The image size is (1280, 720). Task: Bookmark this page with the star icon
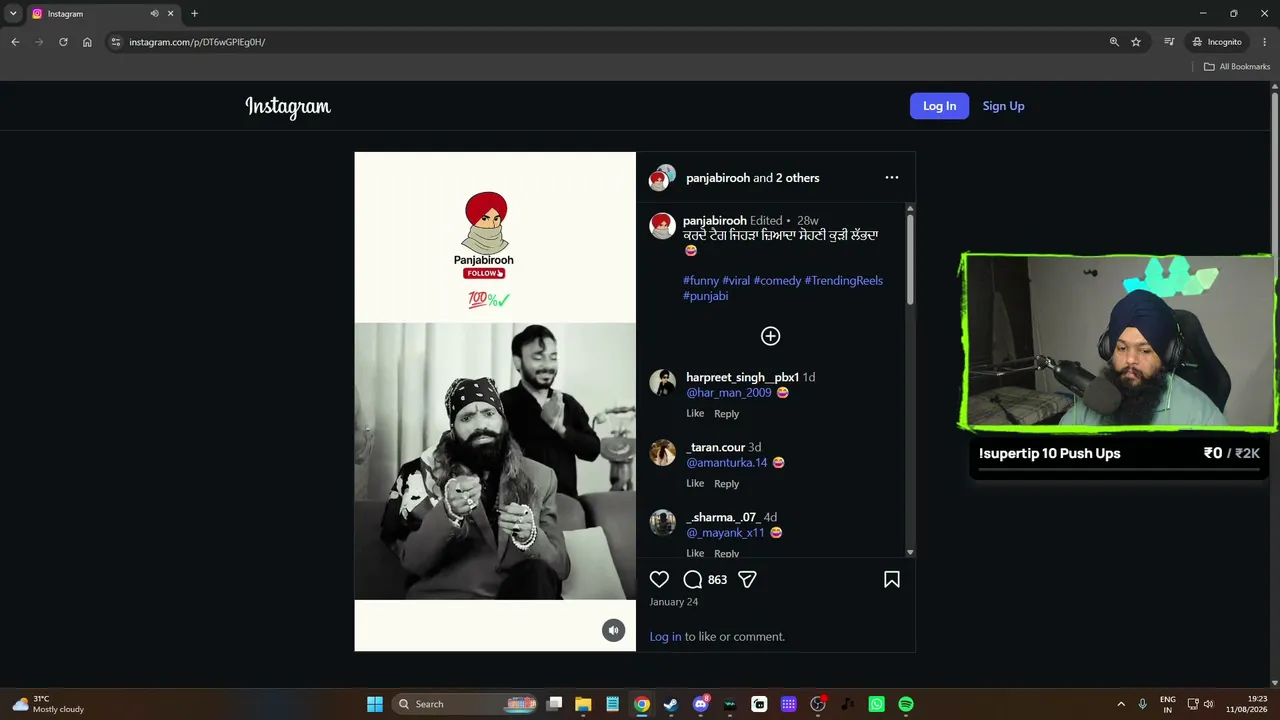[1136, 42]
